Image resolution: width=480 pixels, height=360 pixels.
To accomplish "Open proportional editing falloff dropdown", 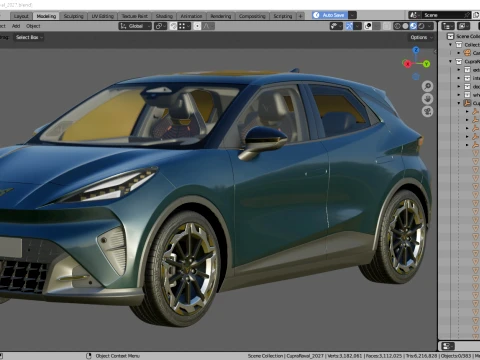I will pos(208,26).
